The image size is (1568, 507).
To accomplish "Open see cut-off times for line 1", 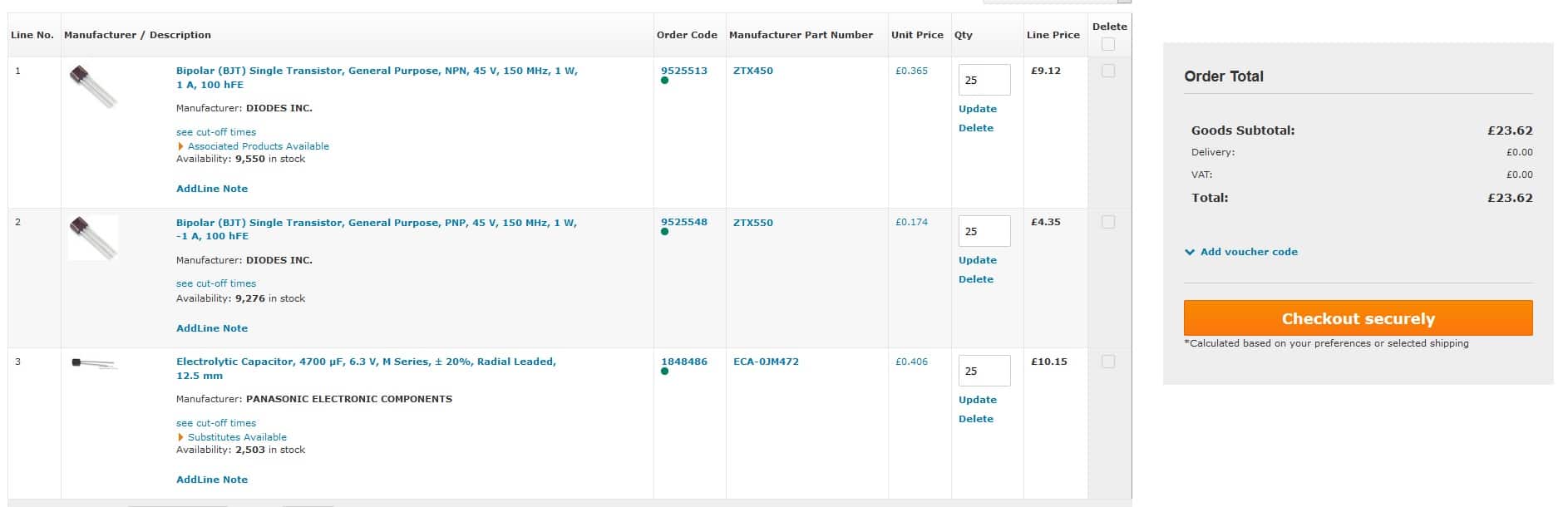I will tap(216, 132).
